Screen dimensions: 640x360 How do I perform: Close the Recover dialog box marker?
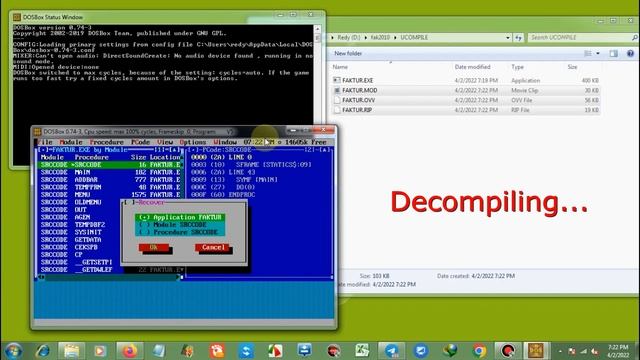pyautogui.click(x=129, y=202)
